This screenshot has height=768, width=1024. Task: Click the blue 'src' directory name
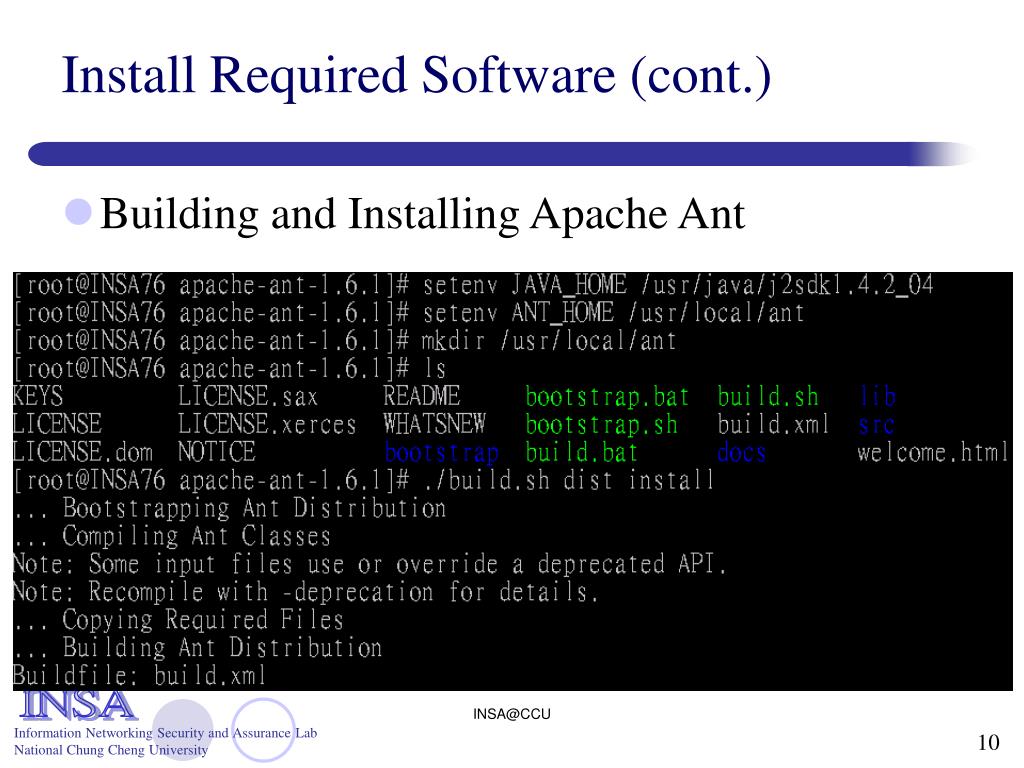(876, 424)
